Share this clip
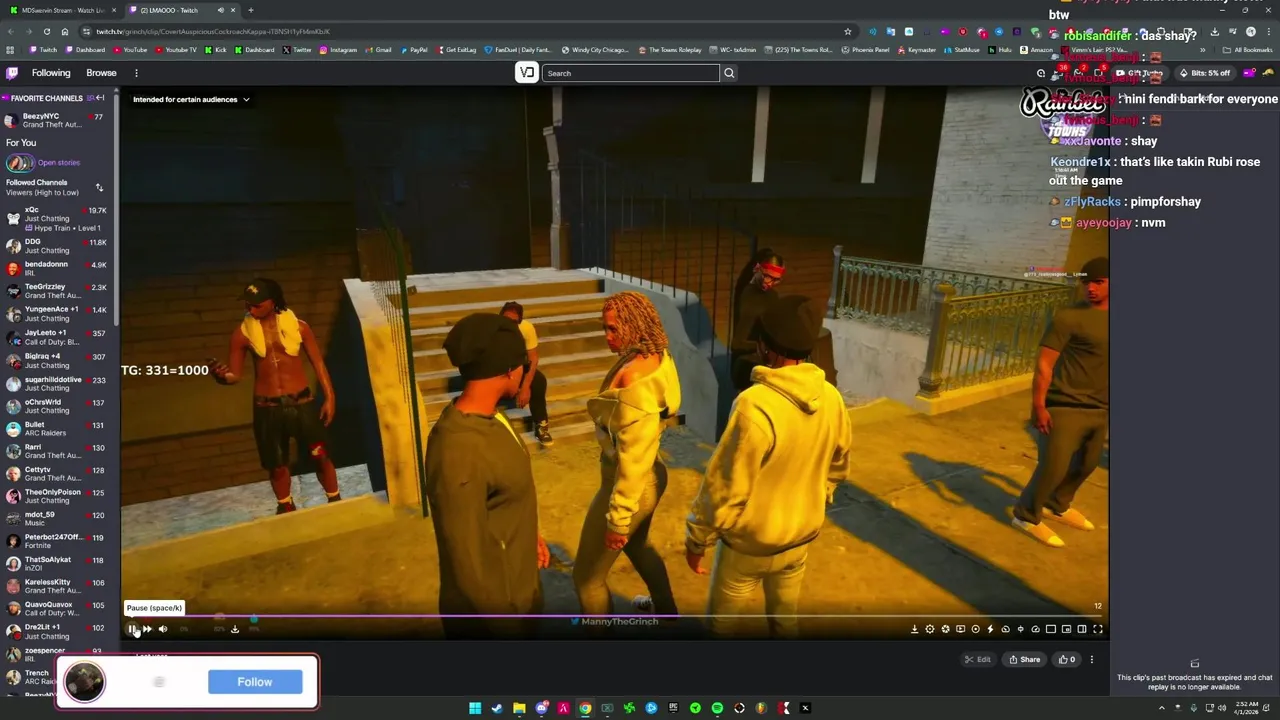The width and height of the screenshot is (1280, 720). 1025,659
